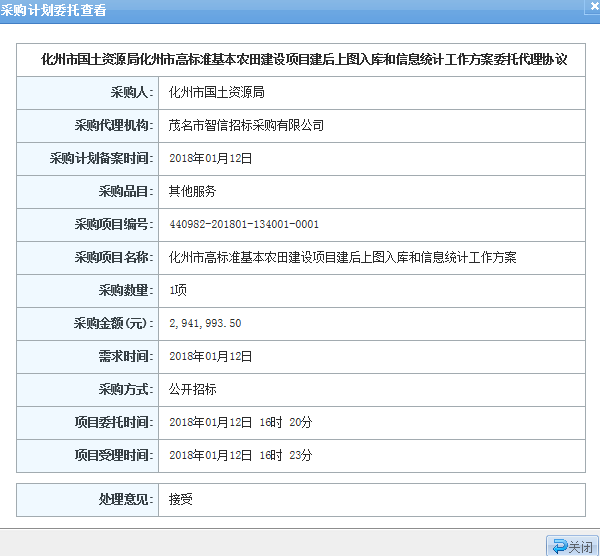Click the 采购方式 value 公开招标
This screenshot has height=556, width=600.
(x=193, y=389)
